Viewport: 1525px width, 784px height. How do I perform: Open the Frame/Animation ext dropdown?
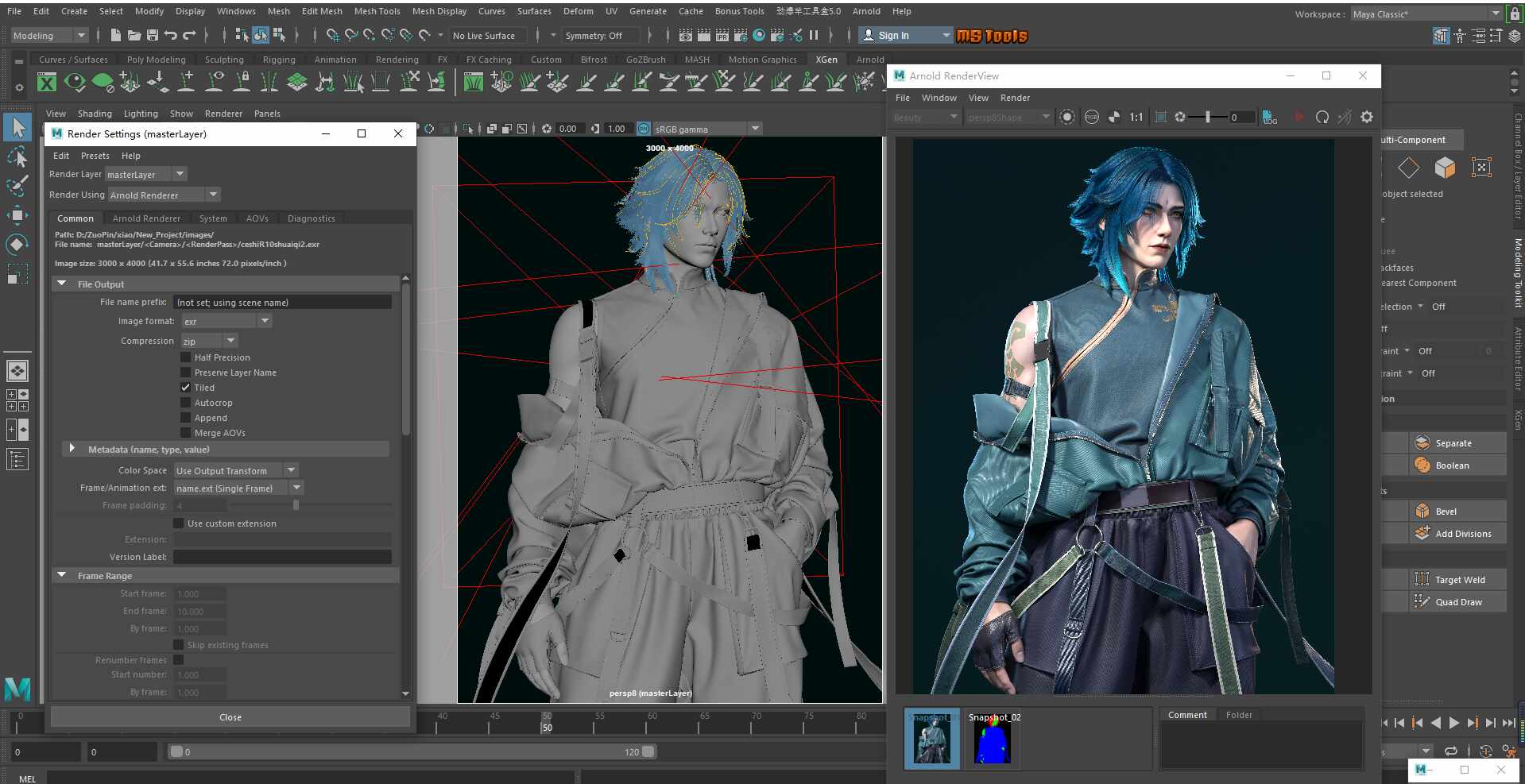pyautogui.click(x=238, y=488)
